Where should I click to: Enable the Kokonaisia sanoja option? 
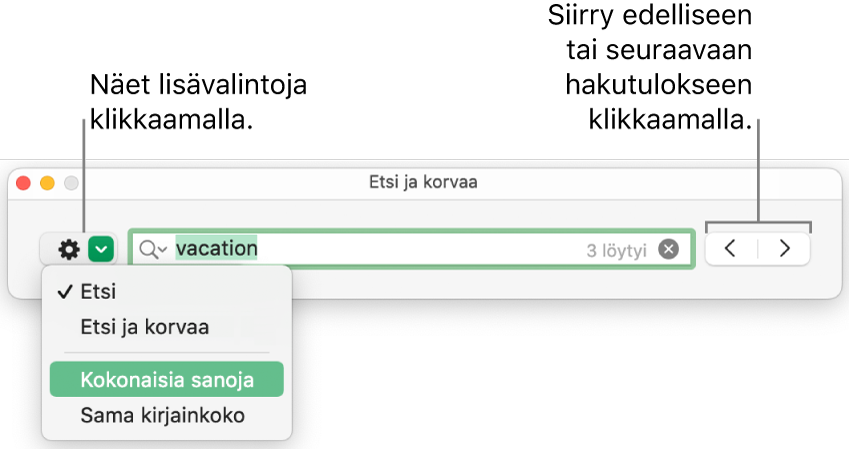pyautogui.click(x=166, y=380)
